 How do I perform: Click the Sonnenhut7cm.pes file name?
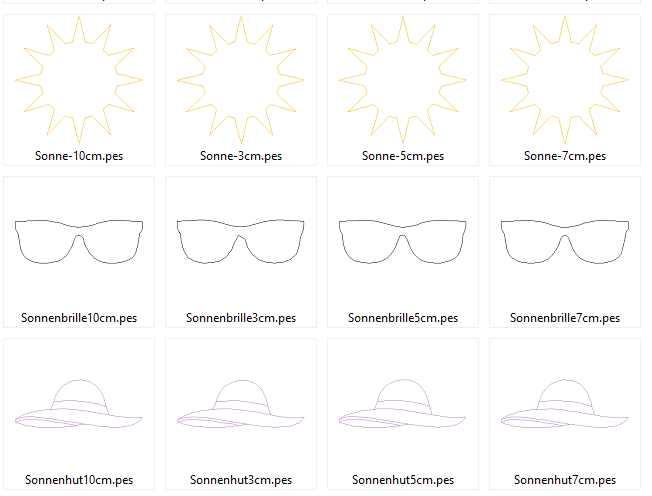click(x=565, y=480)
